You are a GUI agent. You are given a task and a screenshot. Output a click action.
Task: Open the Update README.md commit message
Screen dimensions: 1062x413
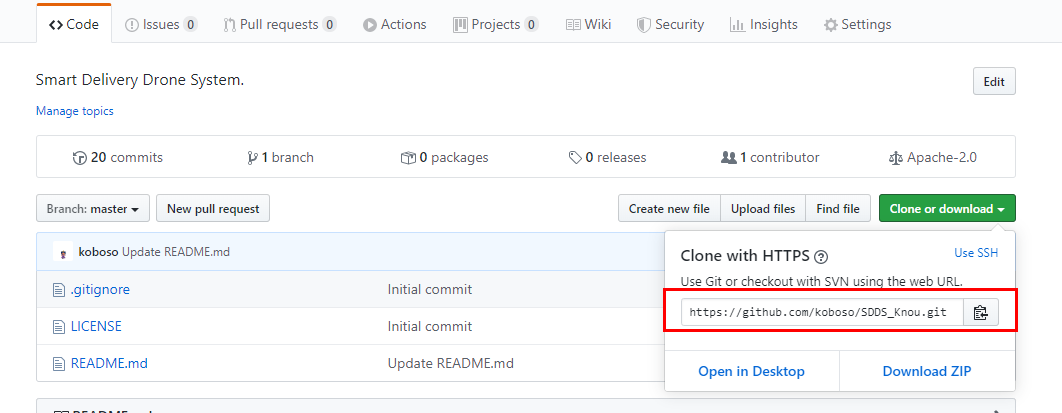click(176, 252)
